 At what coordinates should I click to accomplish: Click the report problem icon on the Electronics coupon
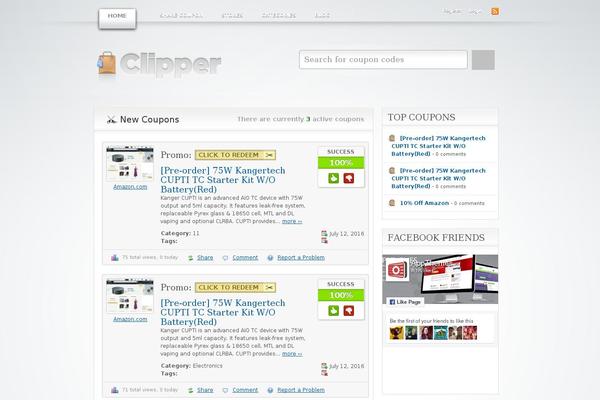click(x=270, y=390)
